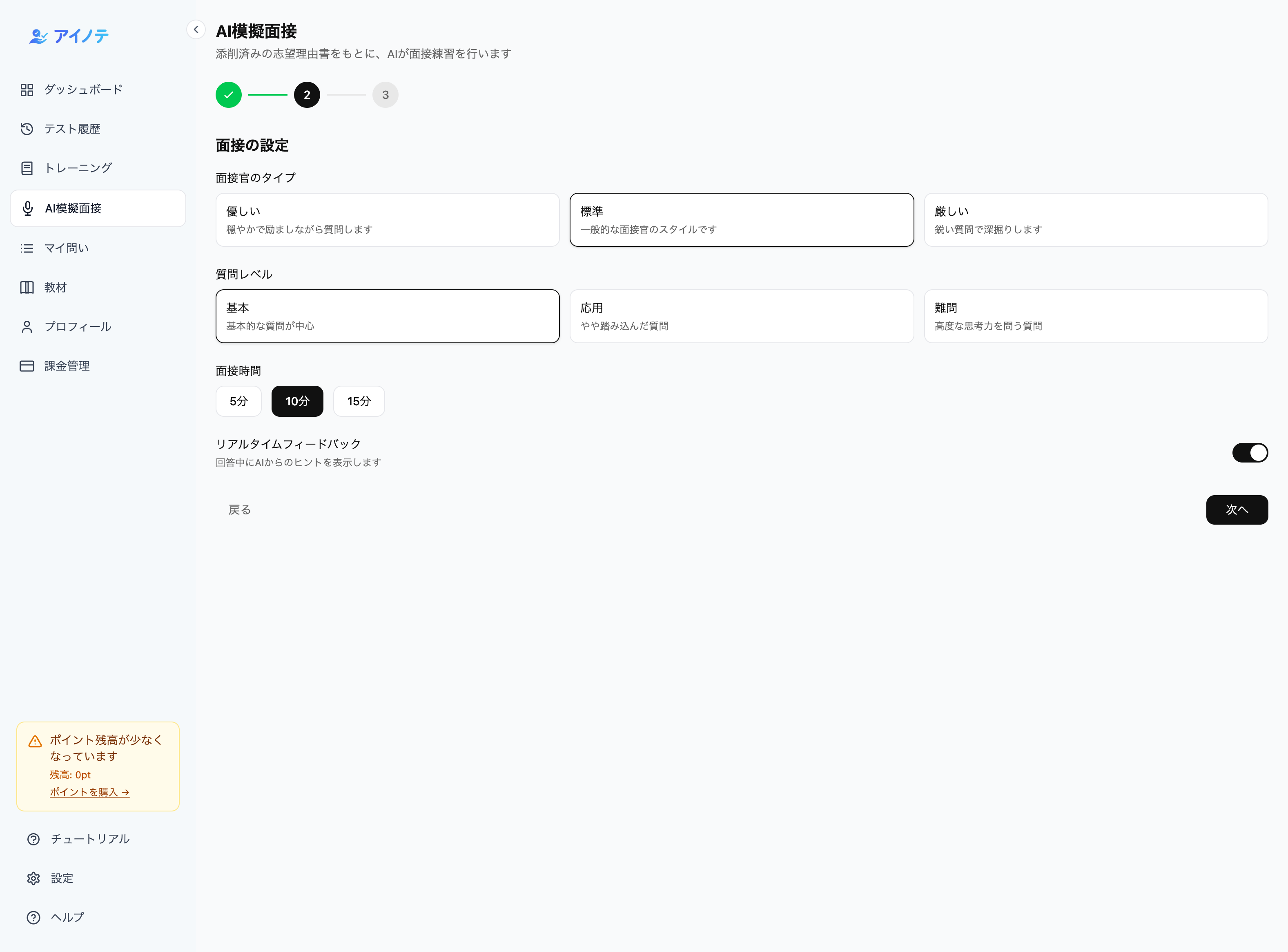Open マイ問い menu item
The height and width of the screenshot is (952, 1288).
(x=66, y=248)
